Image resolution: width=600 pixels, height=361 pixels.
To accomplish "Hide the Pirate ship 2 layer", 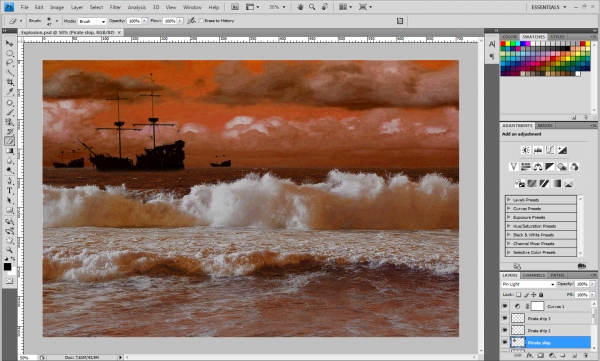I will [505, 330].
